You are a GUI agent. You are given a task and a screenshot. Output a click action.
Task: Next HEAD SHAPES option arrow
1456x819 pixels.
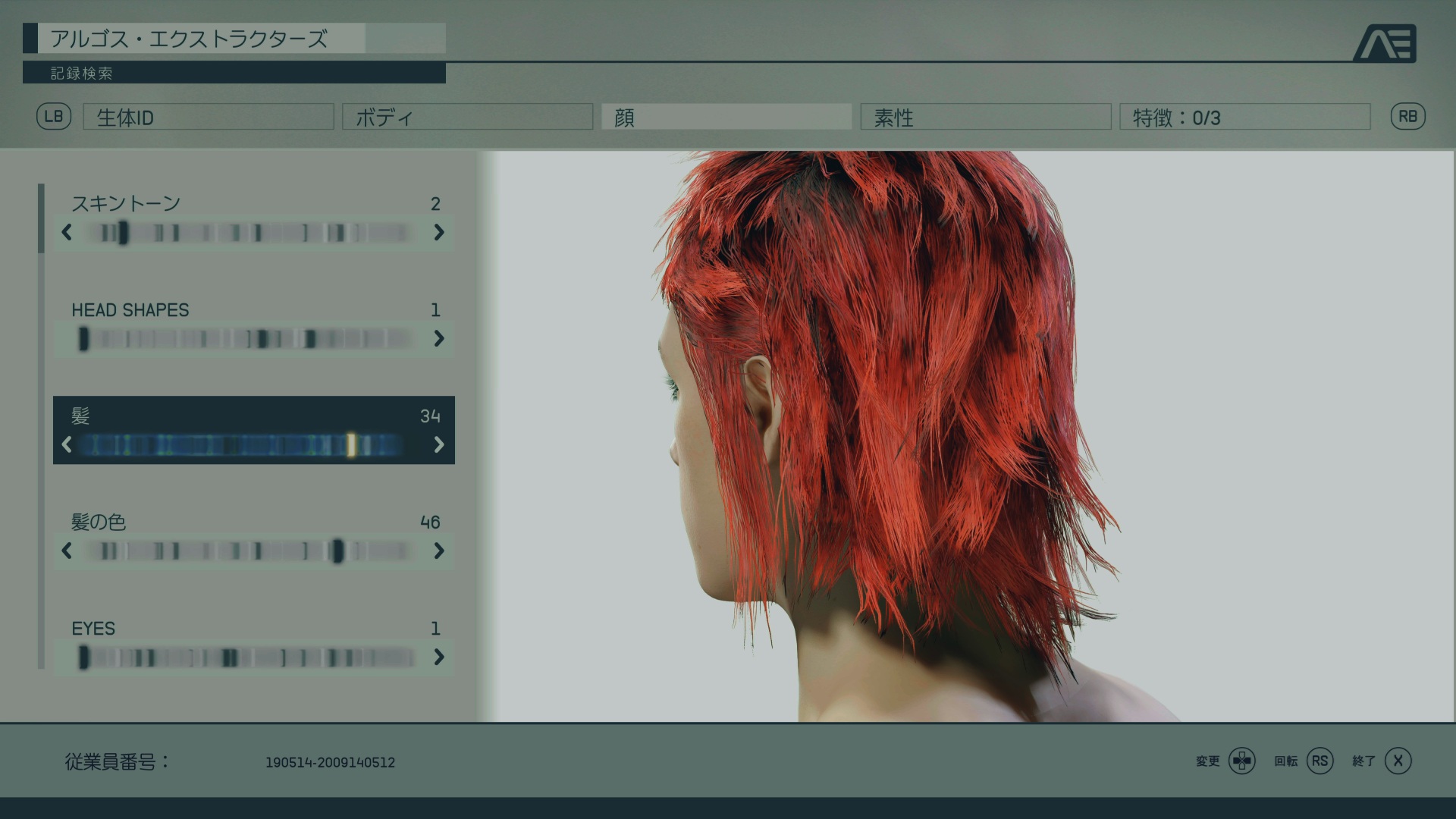pos(439,339)
